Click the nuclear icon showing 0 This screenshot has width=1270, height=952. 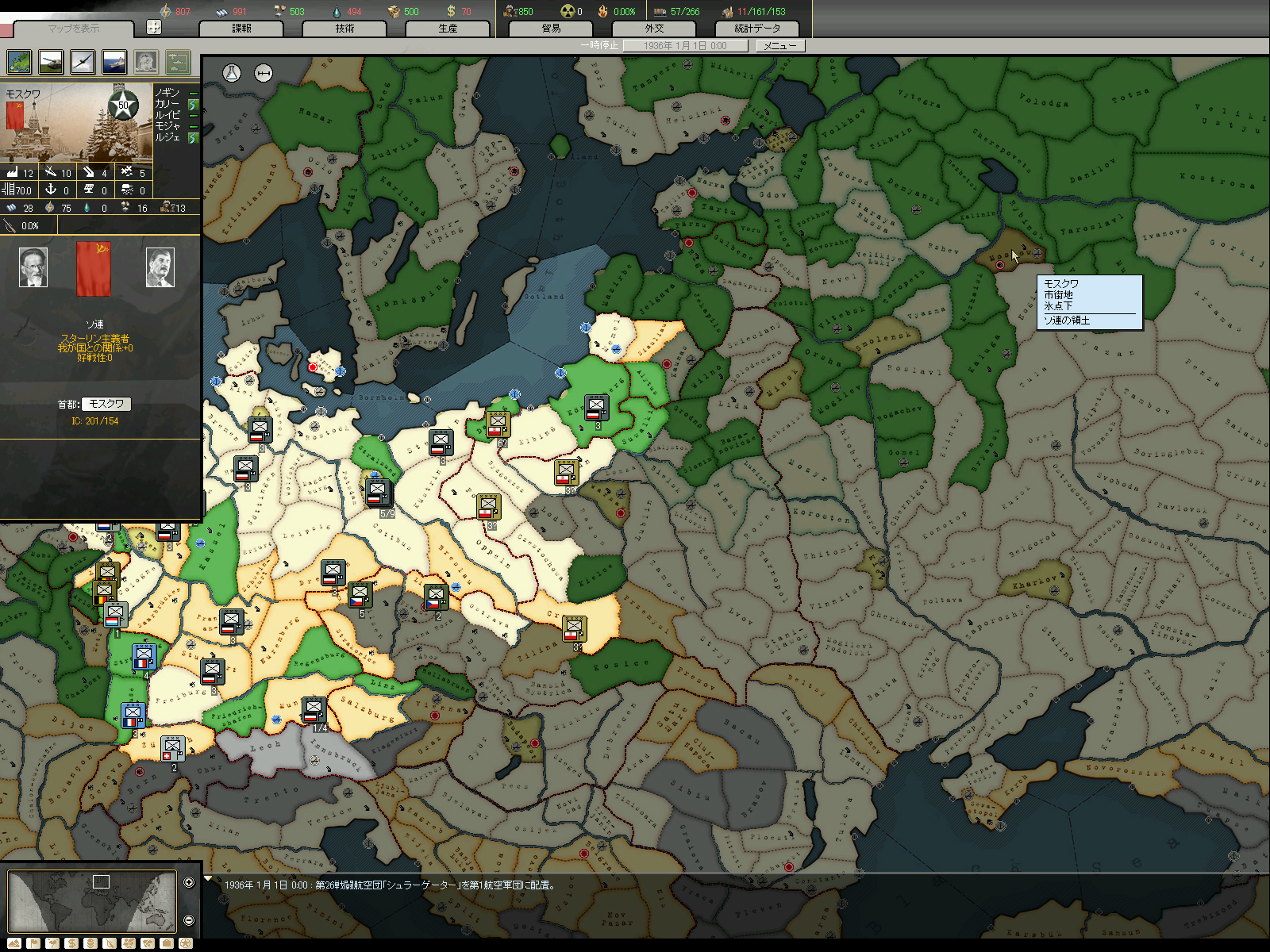[567, 11]
